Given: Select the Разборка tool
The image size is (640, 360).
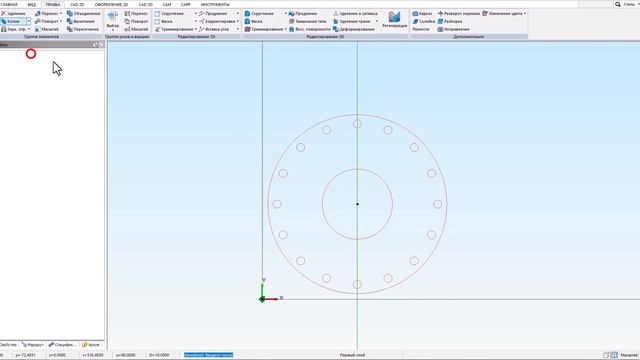Looking at the screenshot, I should point(450,21).
